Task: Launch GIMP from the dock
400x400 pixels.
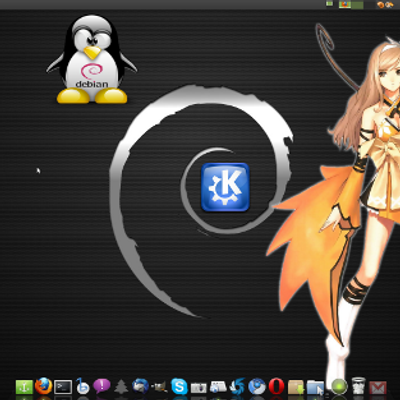Action: click(x=159, y=387)
